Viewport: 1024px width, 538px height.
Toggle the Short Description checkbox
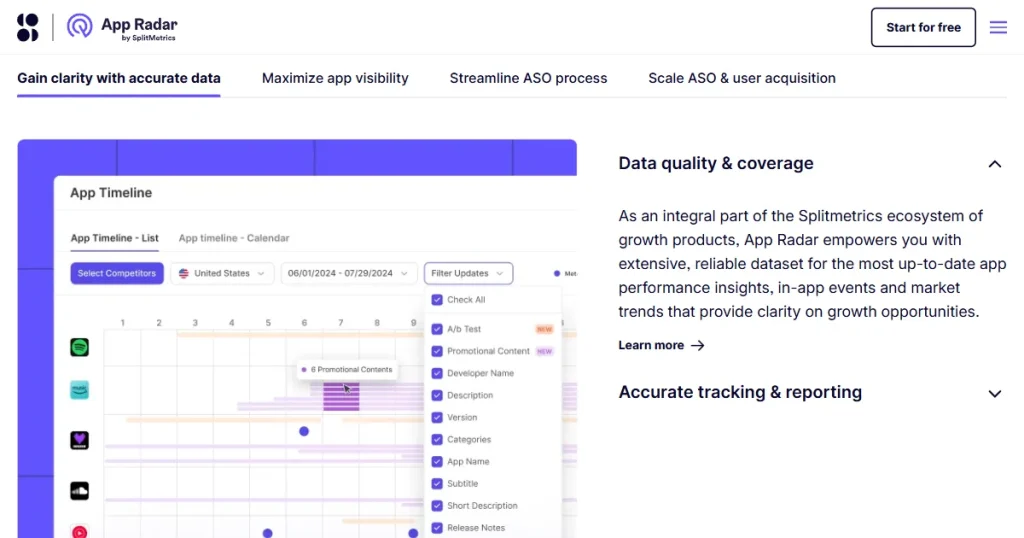(x=437, y=506)
